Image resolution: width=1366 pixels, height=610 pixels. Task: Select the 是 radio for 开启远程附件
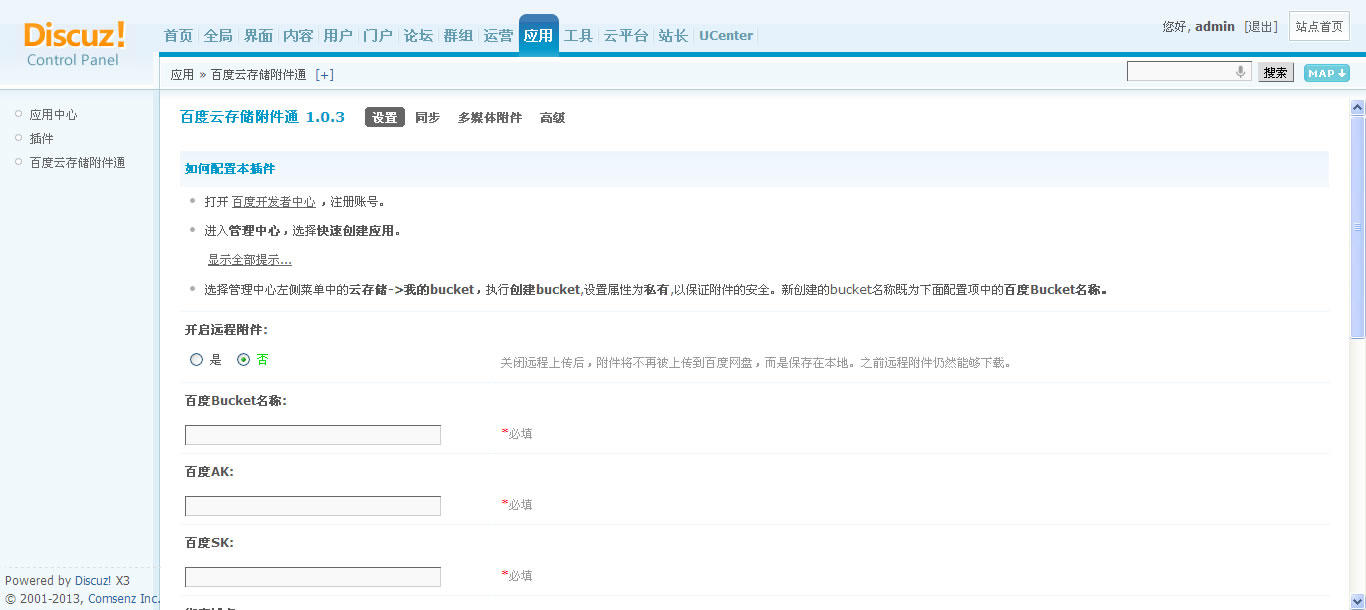(x=196, y=360)
